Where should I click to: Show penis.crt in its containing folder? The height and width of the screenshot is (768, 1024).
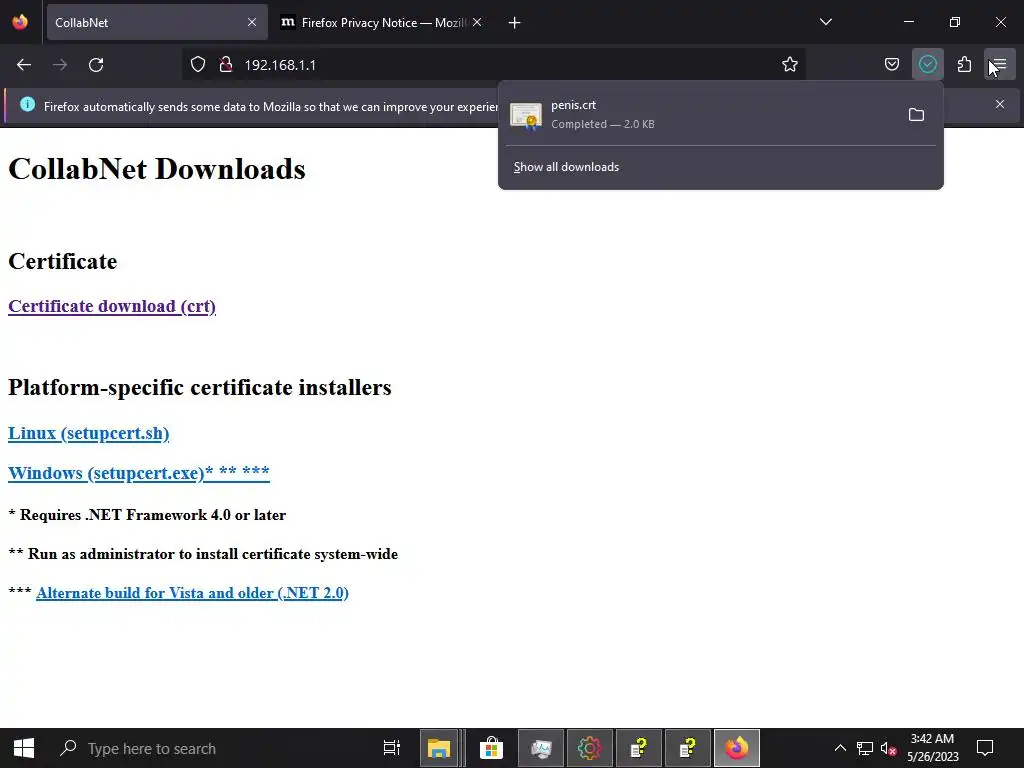tap(916, 115)
